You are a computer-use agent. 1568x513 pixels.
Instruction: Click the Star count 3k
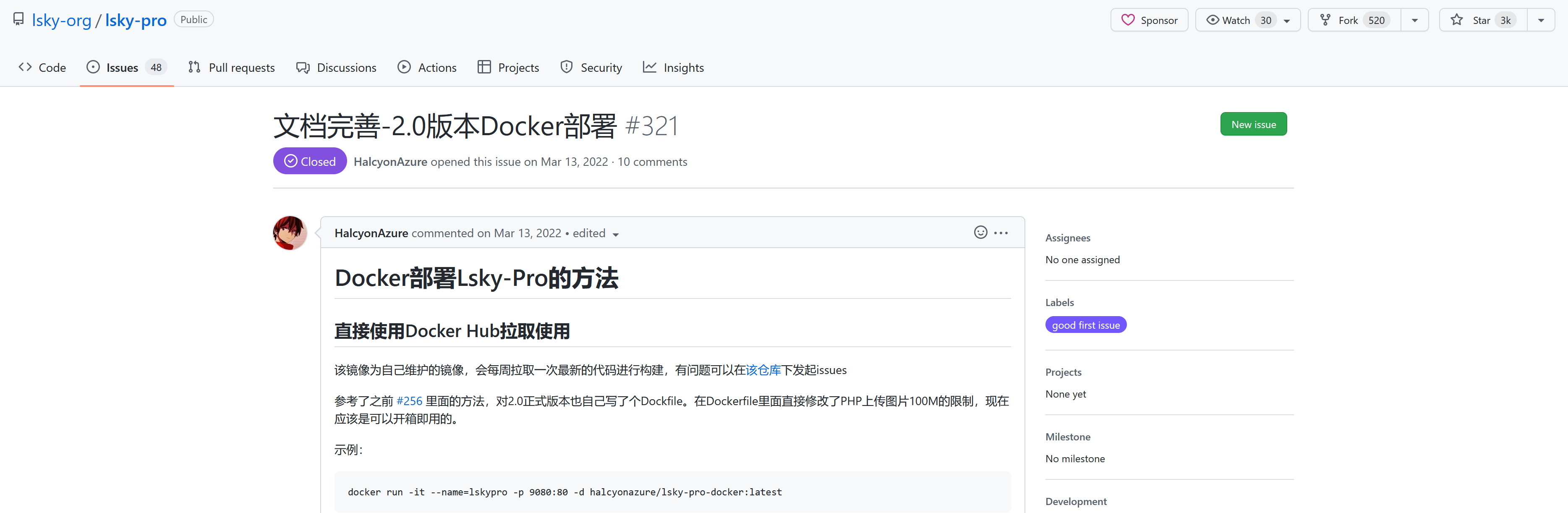[x=1505, y=21]
